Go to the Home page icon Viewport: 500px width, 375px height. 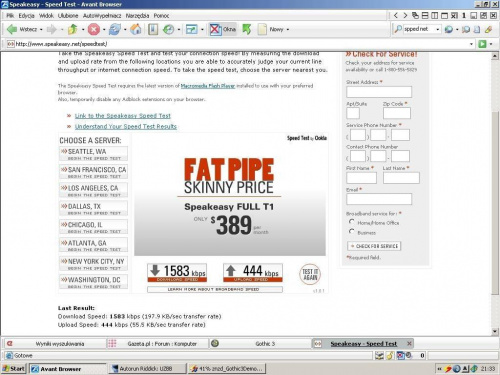pyautogui.click(x=135, y=29)
